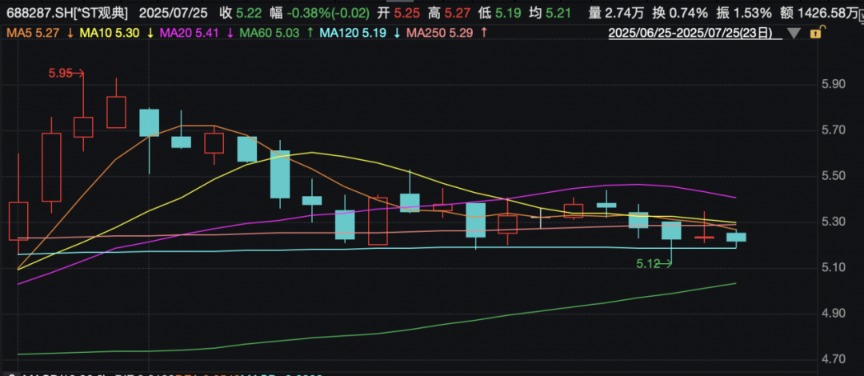Click the partially visible icon after 1426.58万

point(862,12)
